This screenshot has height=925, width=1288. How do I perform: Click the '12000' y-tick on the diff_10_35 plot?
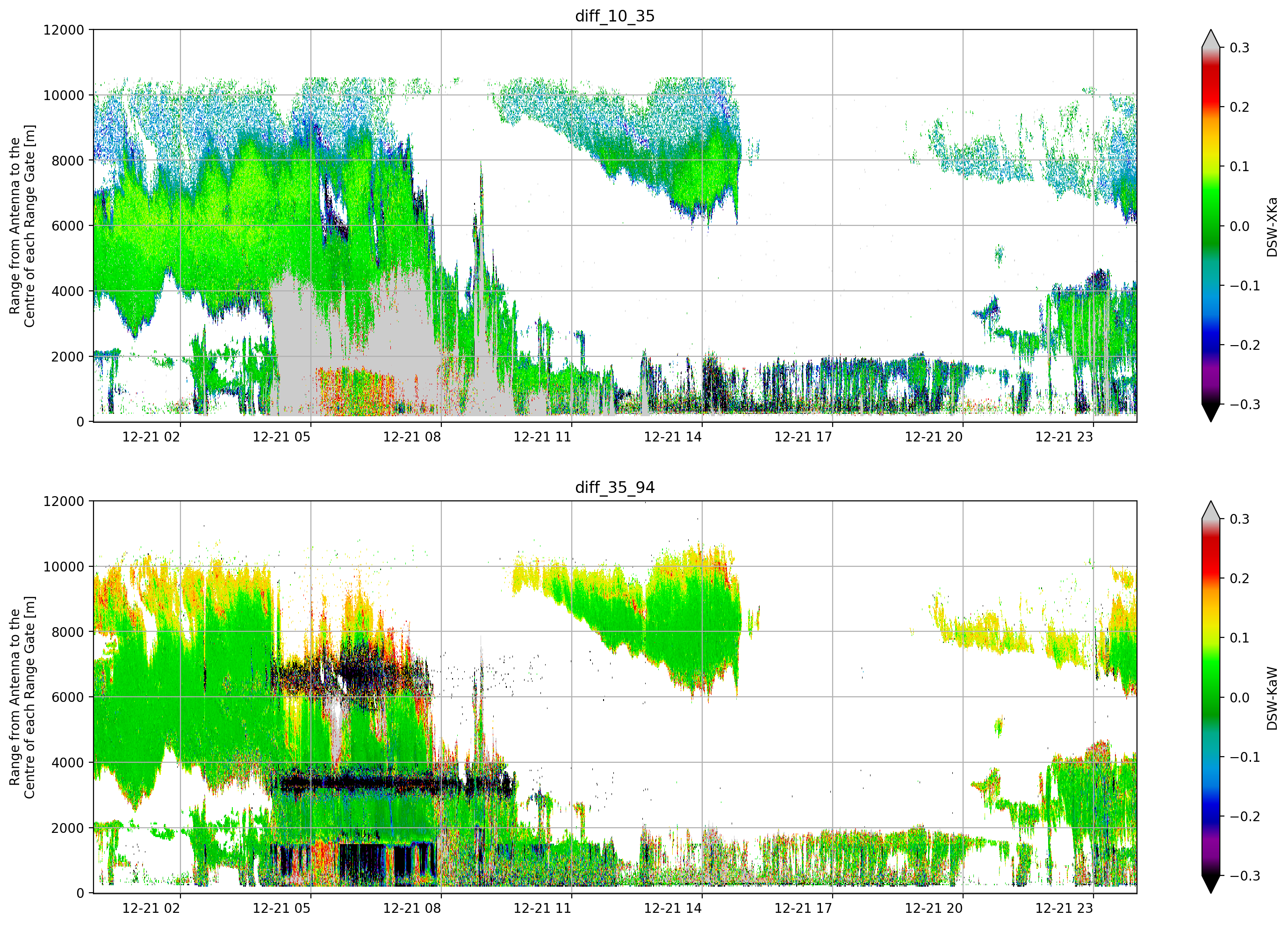[64, 30]
